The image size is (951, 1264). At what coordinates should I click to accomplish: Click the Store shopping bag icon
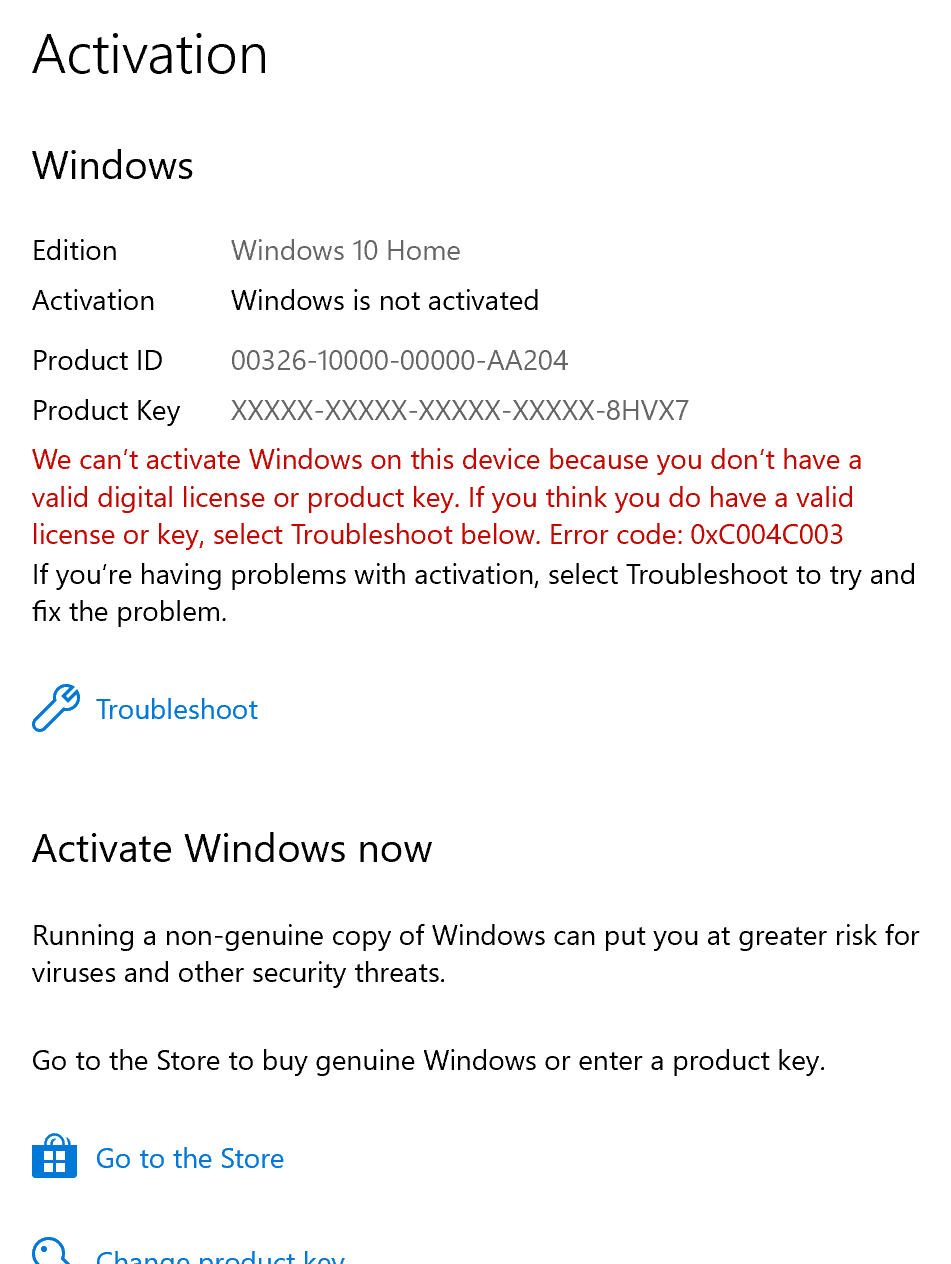tap(54, 1157)
